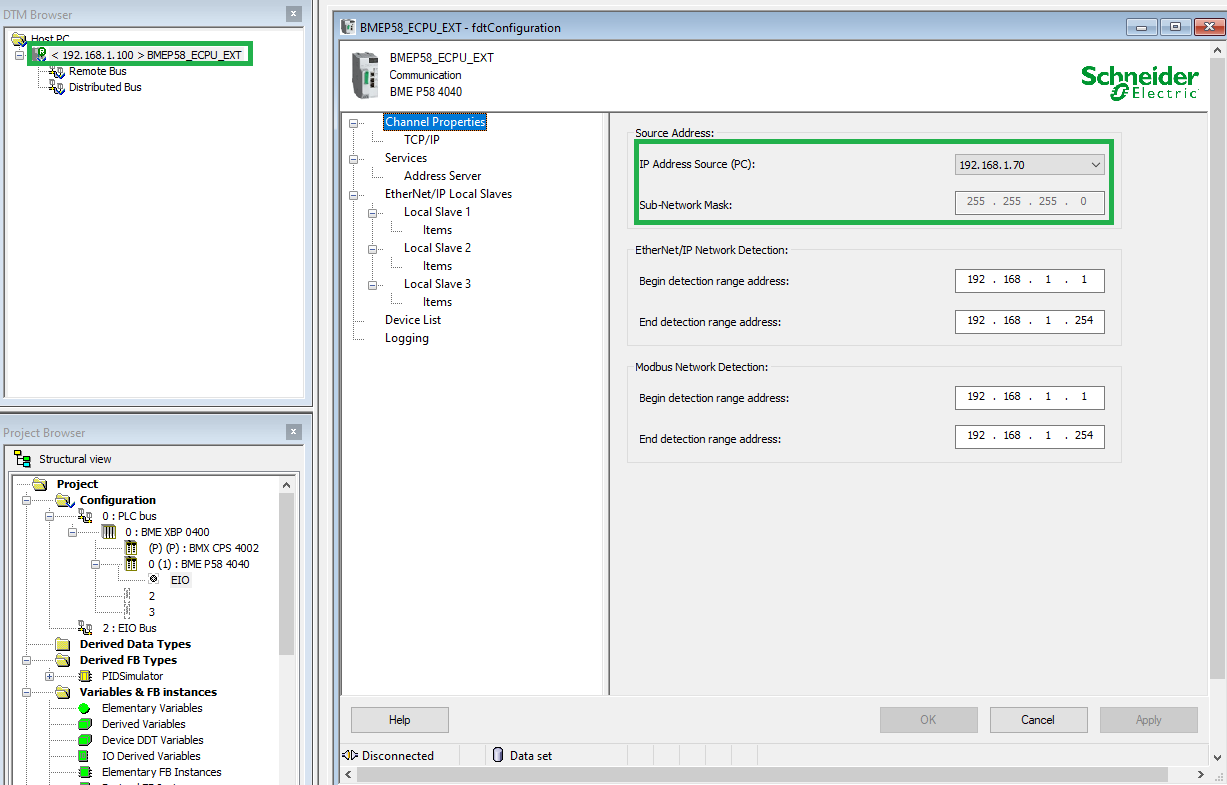Viewport: 1227px width, 785px height.
Task: Collapse the BME XBP 0400 rack node
Action: 72,533
